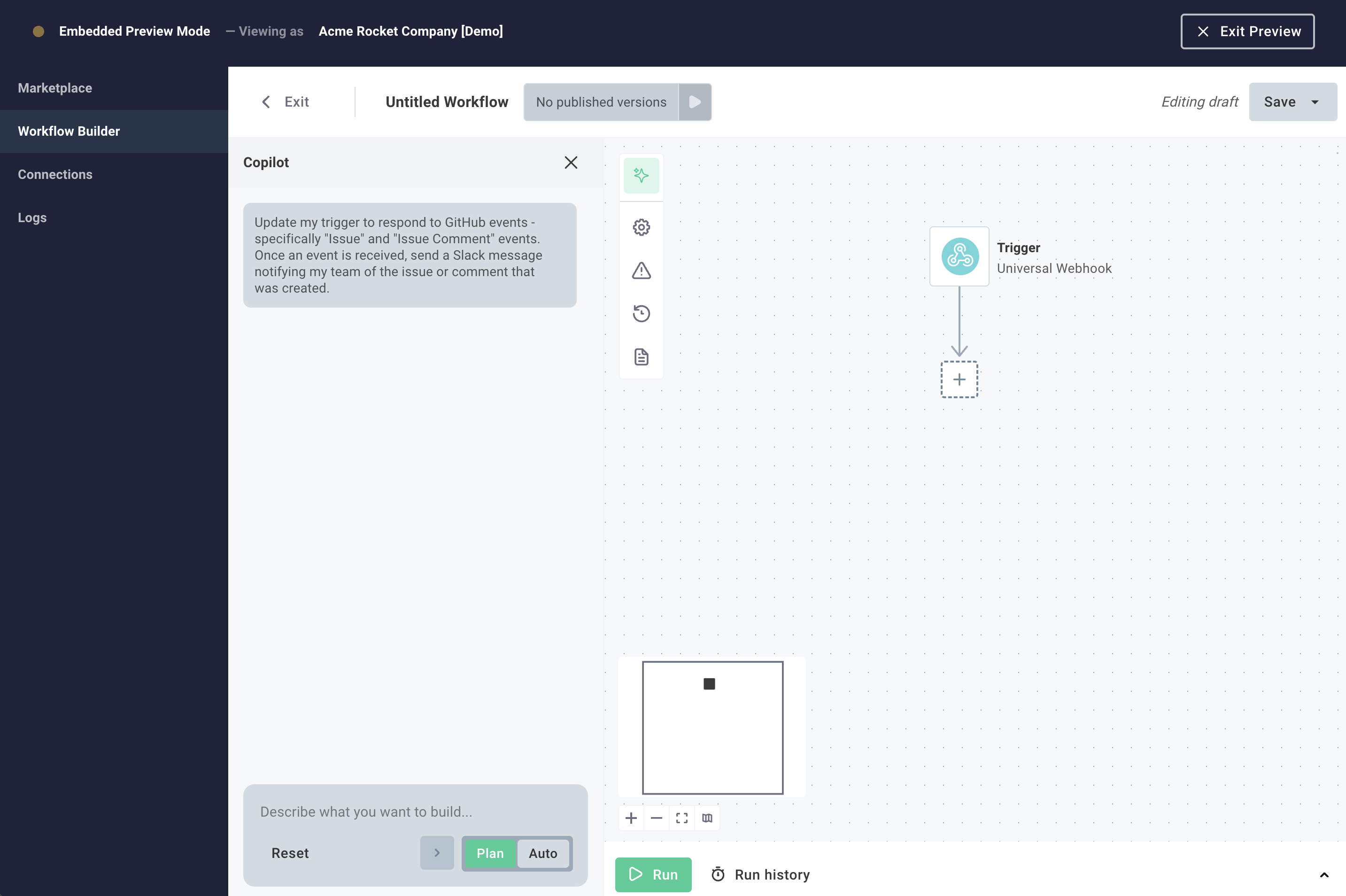The image size is (1346, 896).
Task: Open the document notes icon
Action: click(641, 357)
